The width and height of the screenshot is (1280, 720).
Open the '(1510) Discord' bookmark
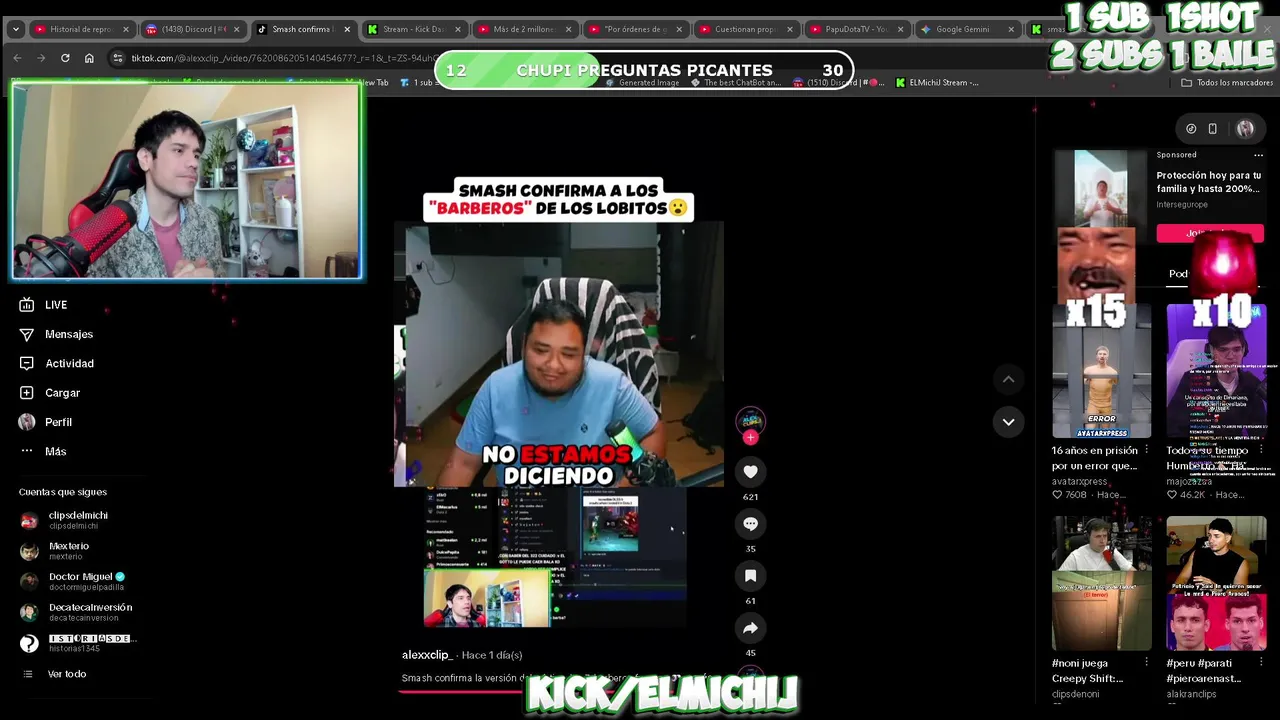click(839, 83)
